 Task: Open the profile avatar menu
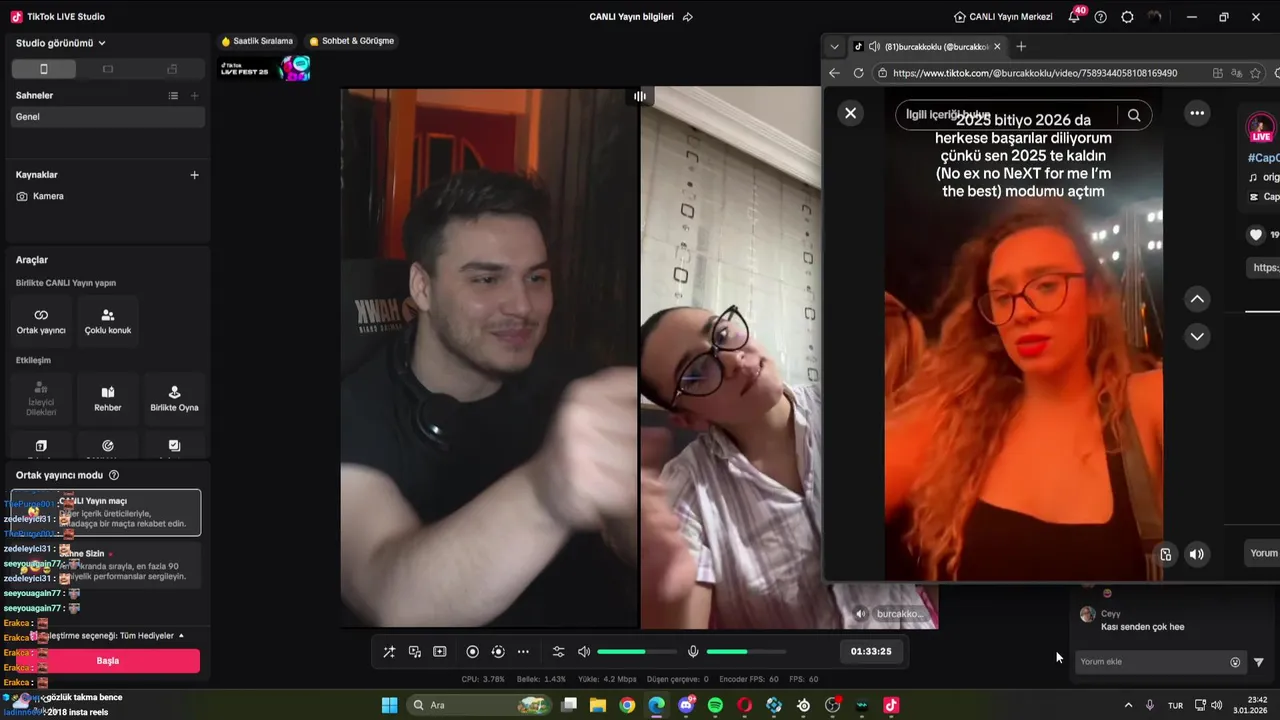(1156, 17)
